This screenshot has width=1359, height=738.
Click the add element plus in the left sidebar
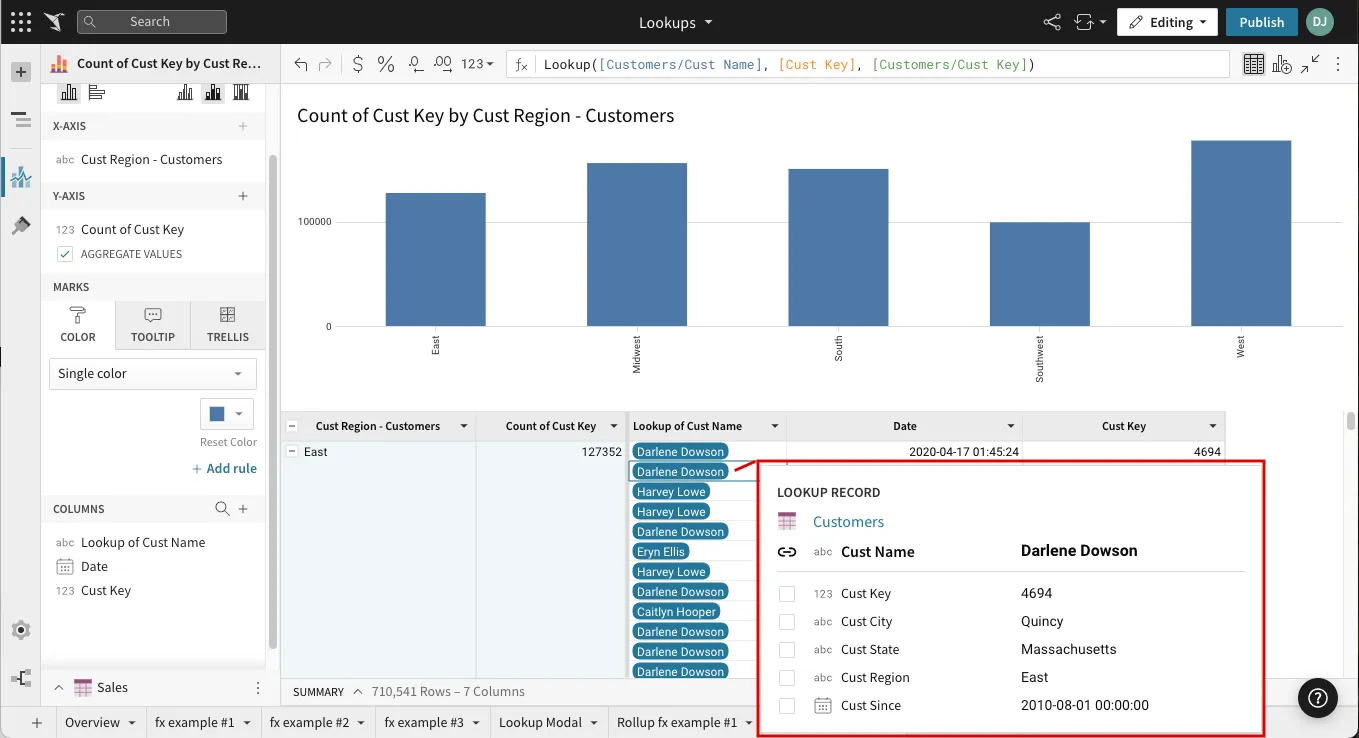coord(21,72)
